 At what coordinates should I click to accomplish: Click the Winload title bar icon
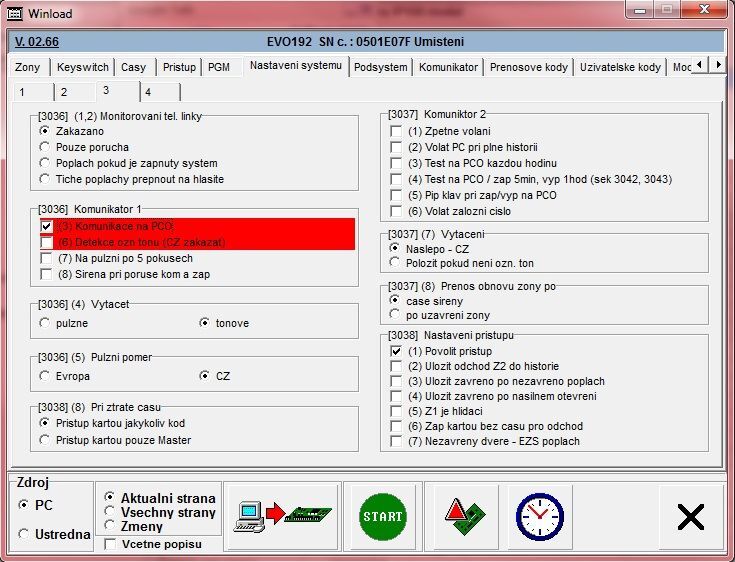click(15, 13)
